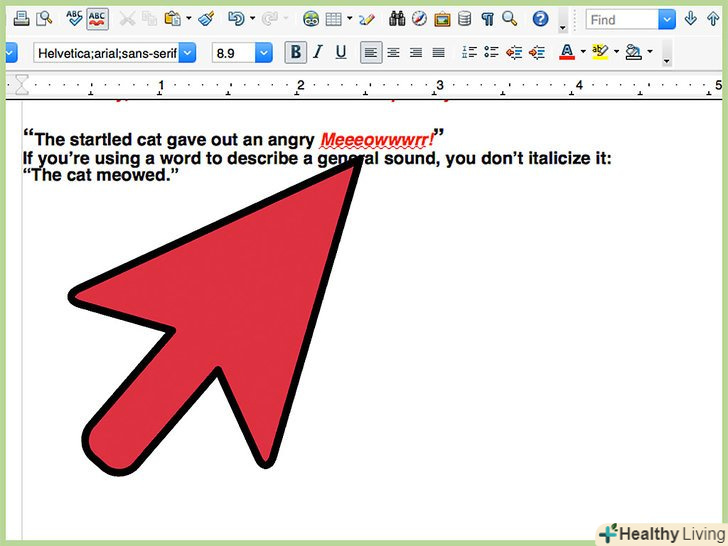Toggle Nonprinting Characters pilcrow icon

487,19
